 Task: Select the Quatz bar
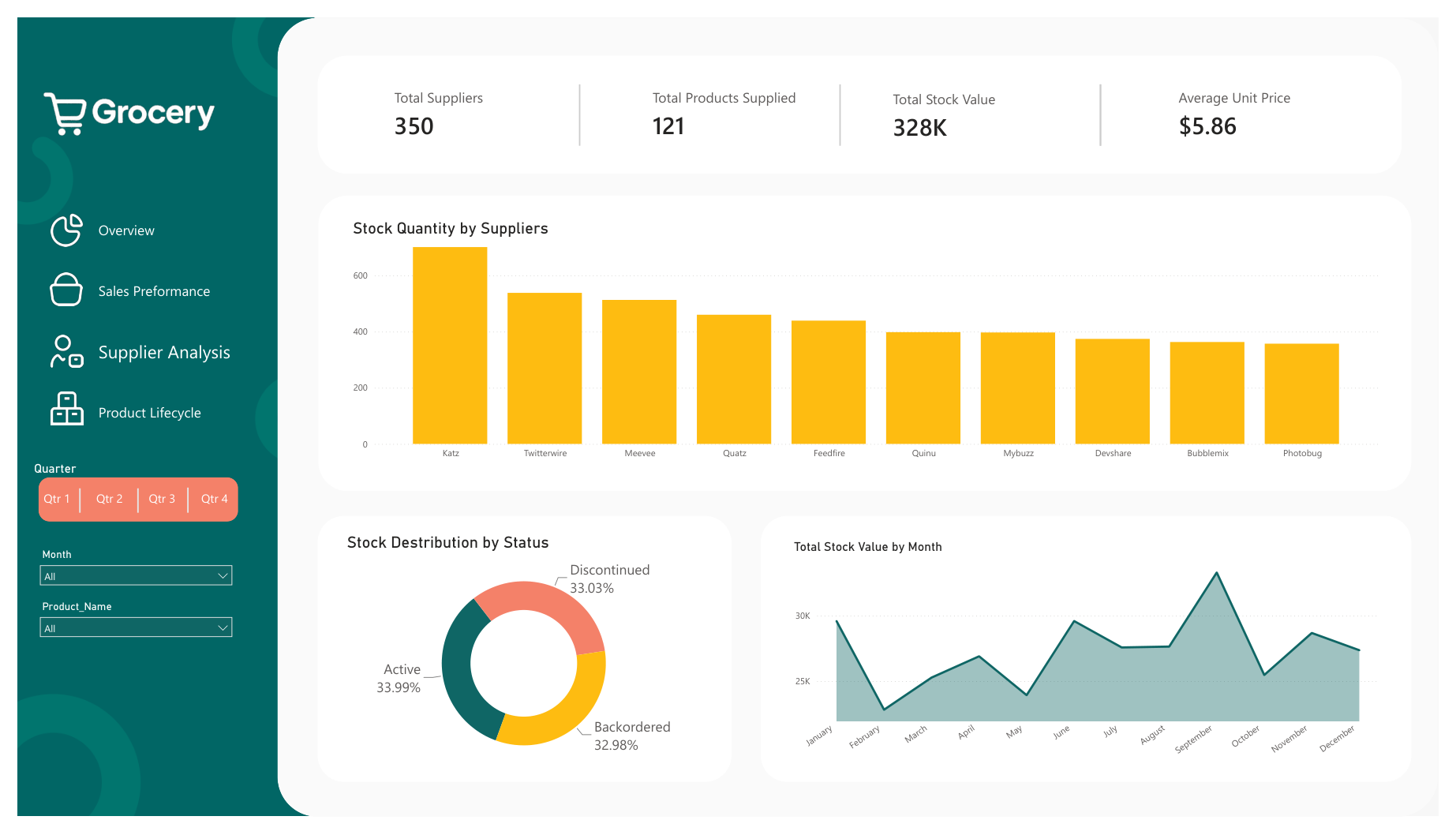pyautogui.click(x=734, y=380)
